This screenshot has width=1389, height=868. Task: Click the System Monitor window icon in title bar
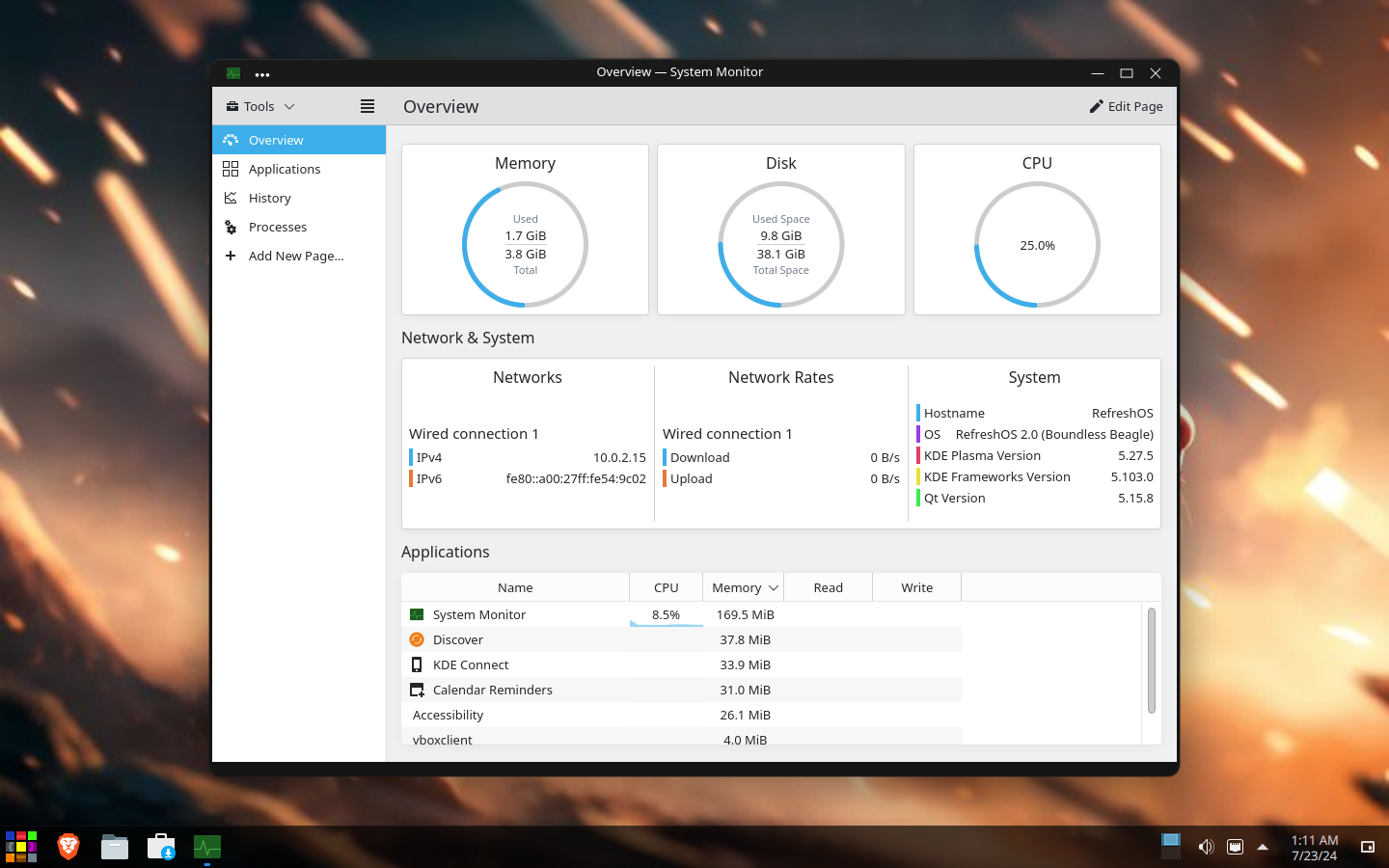tap(233, 73)
